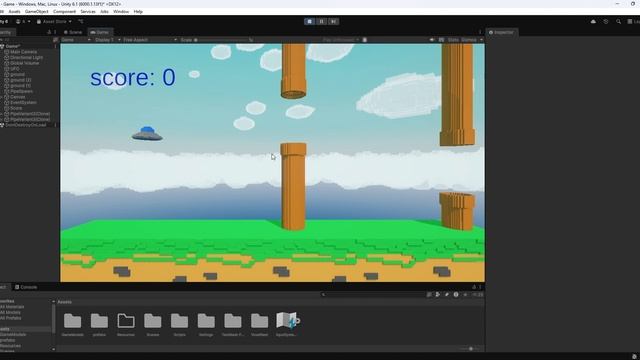
Task: Toggle the Stats overlay button
Action: (453, 40)
